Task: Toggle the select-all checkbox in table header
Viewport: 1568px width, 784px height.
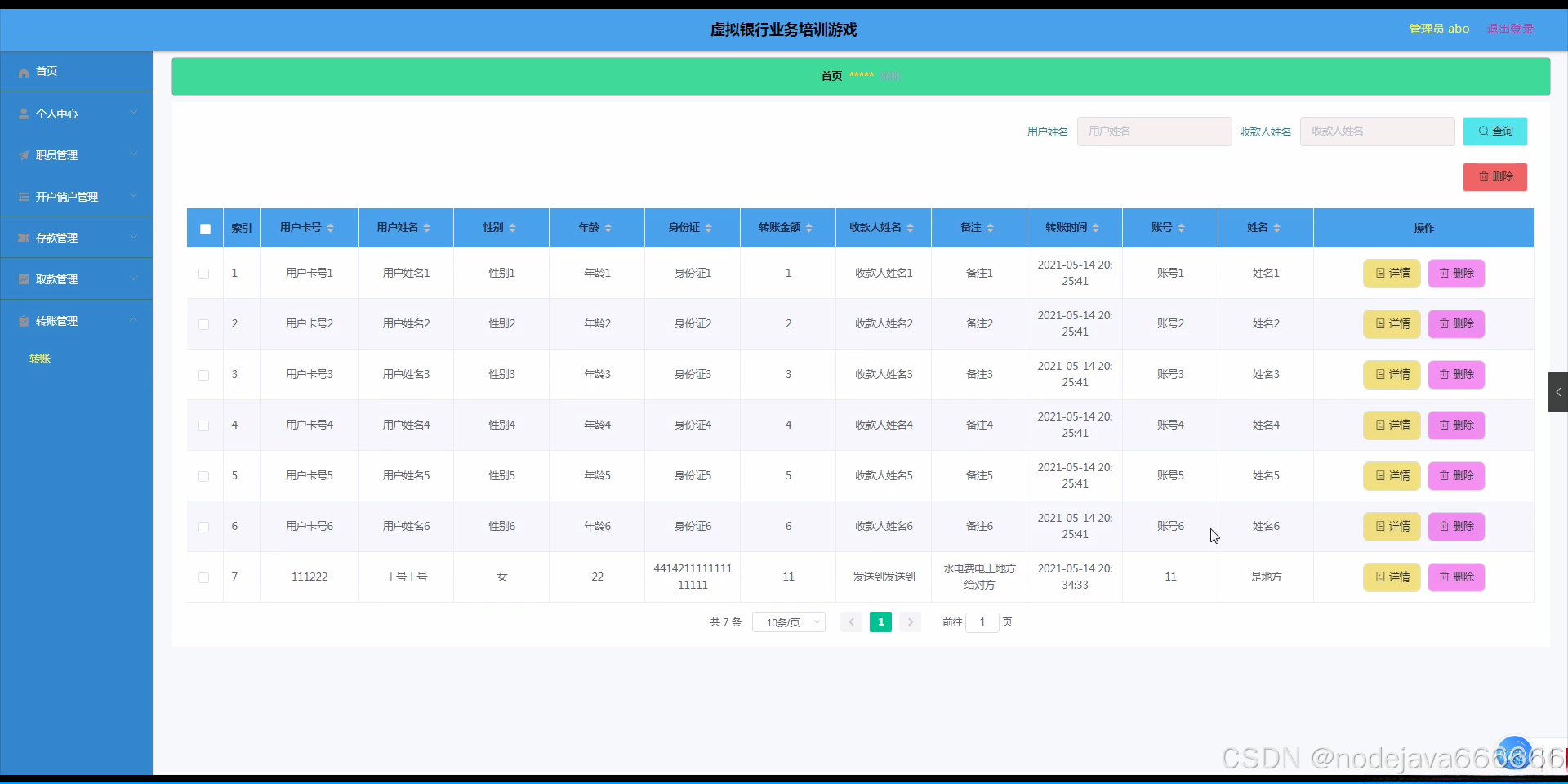Action: [x=205, y=229]
